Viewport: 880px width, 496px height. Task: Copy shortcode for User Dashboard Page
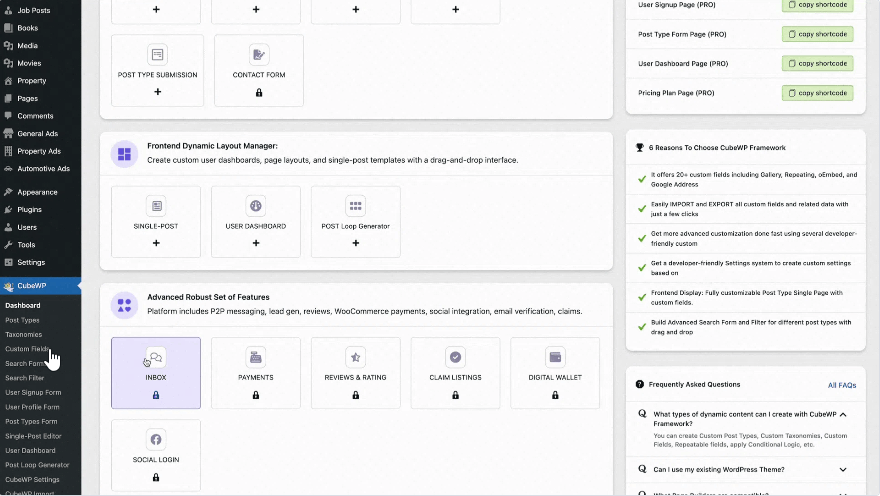[817, 63]
